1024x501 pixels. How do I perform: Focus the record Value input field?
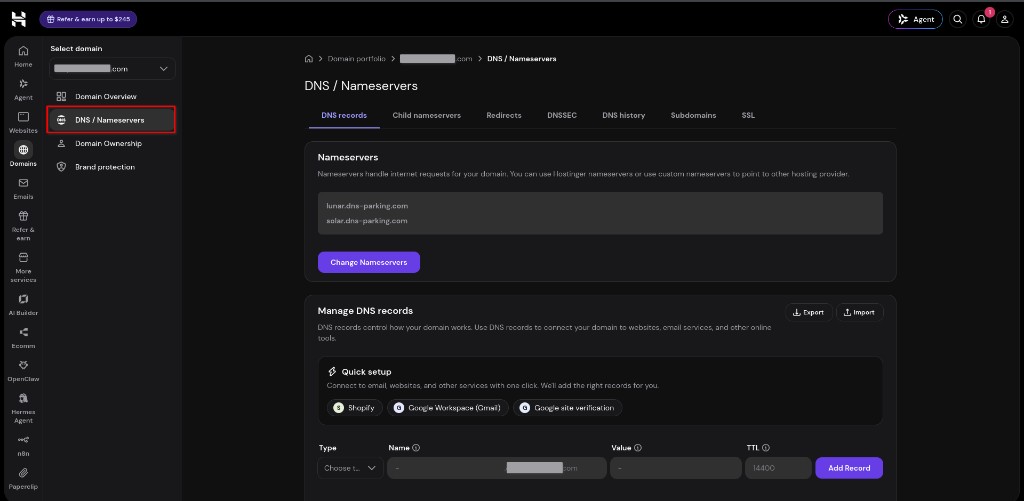(676, 468)
